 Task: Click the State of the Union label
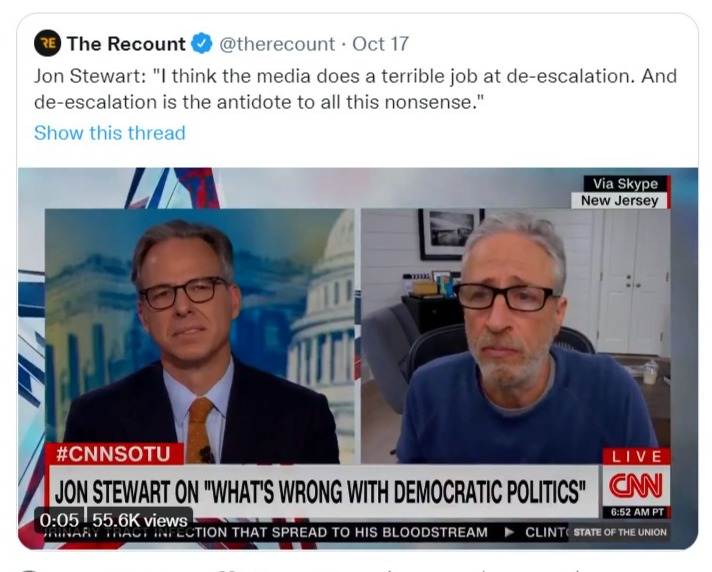(620, 532)
